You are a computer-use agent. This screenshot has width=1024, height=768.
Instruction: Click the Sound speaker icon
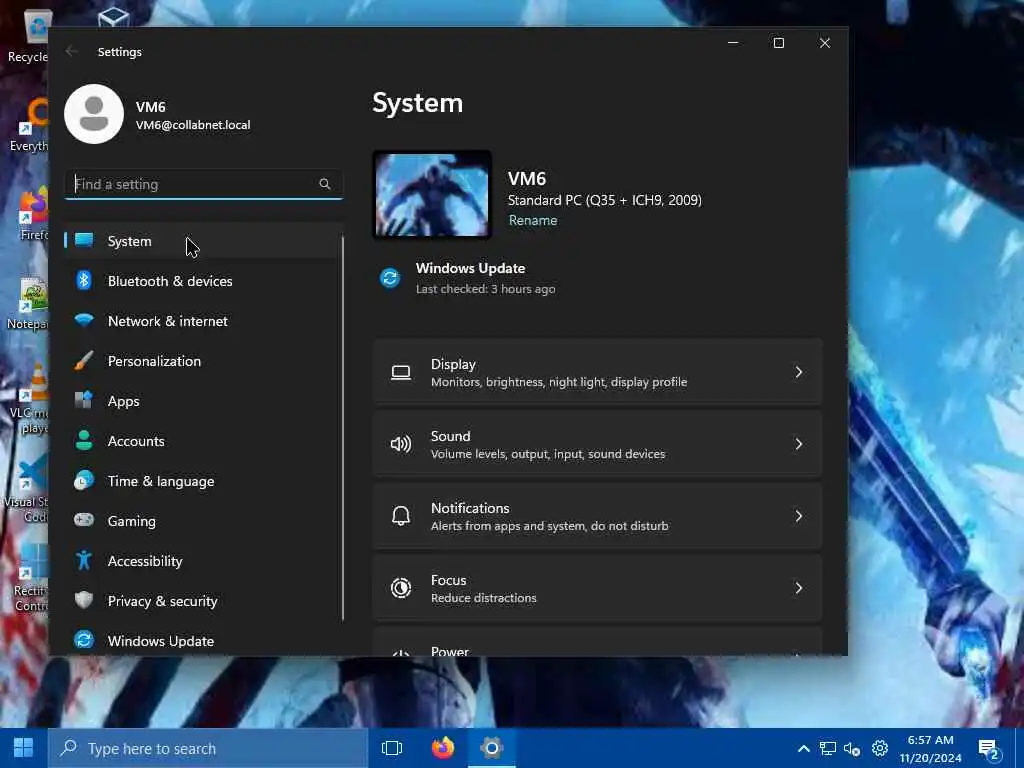(x=401, y=445)
